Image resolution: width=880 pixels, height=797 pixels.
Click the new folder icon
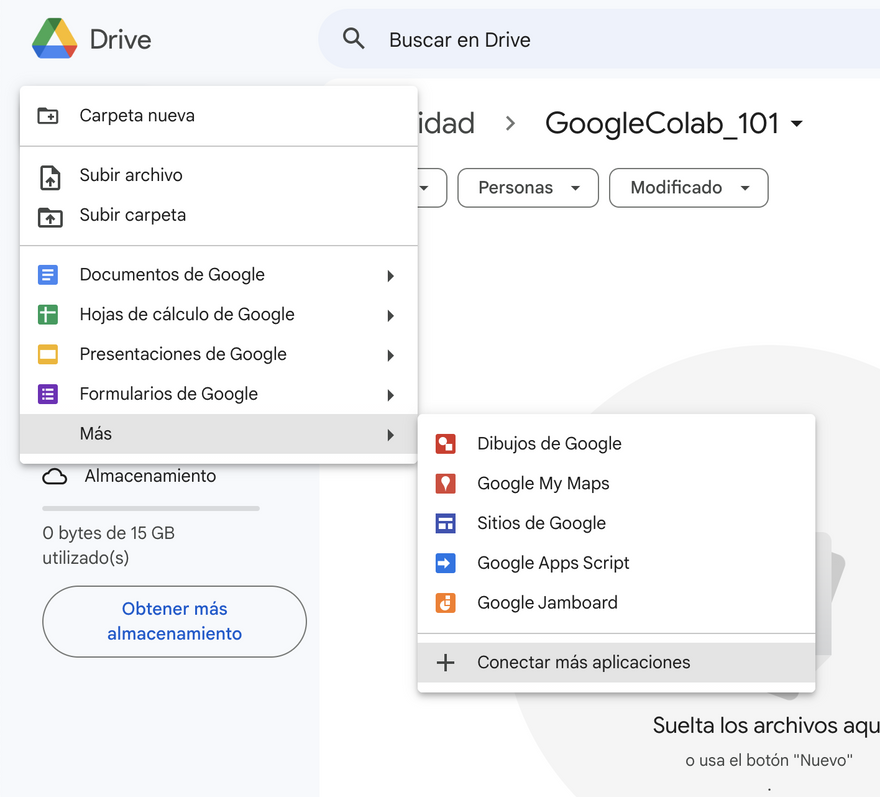(48, 116)
